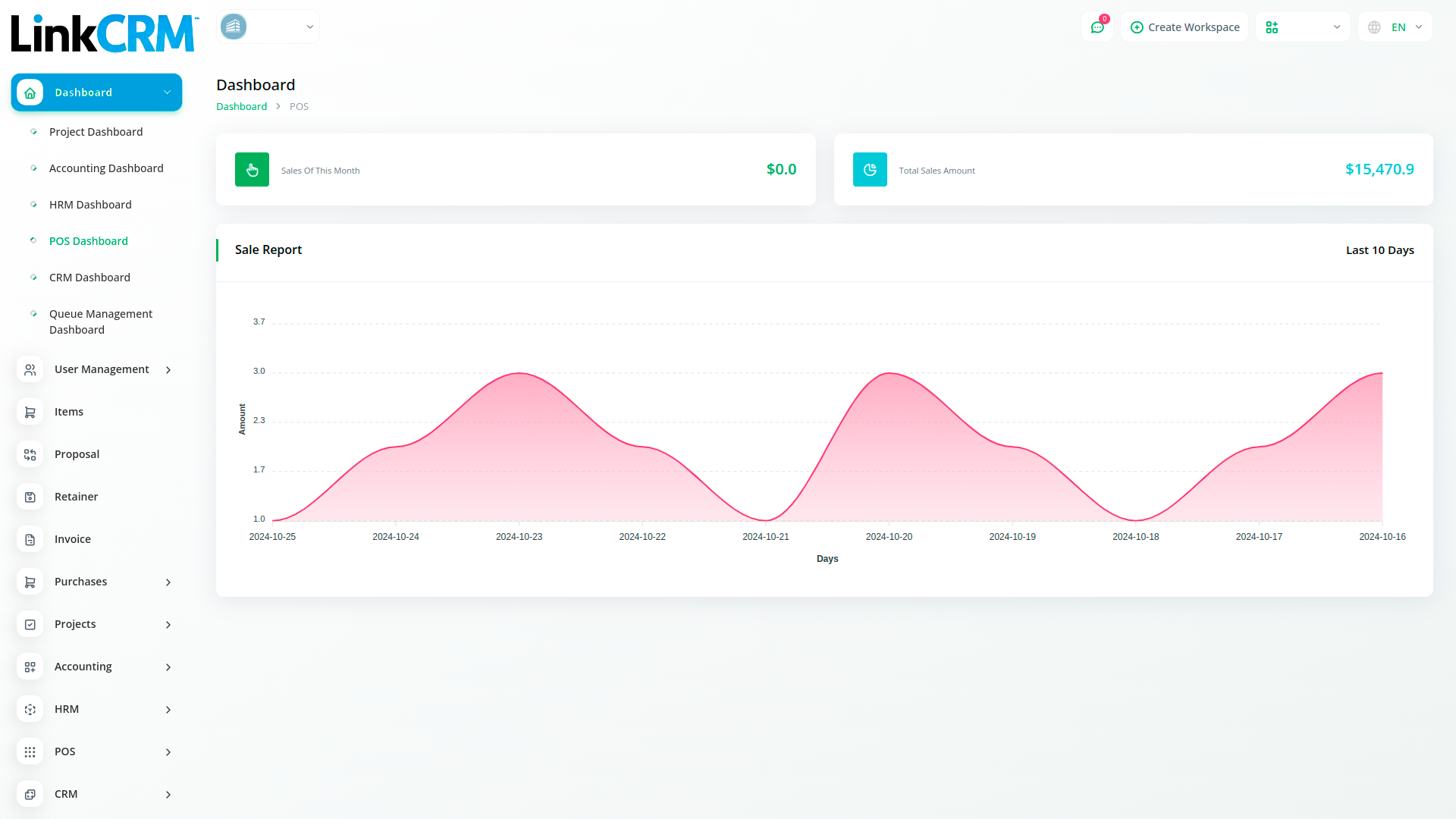Click the LinkCRM logo

pos(104,33)
